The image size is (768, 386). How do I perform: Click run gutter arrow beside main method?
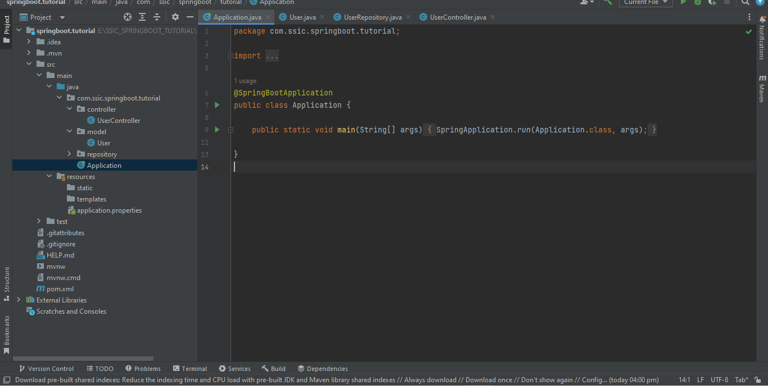pos(217,130)
